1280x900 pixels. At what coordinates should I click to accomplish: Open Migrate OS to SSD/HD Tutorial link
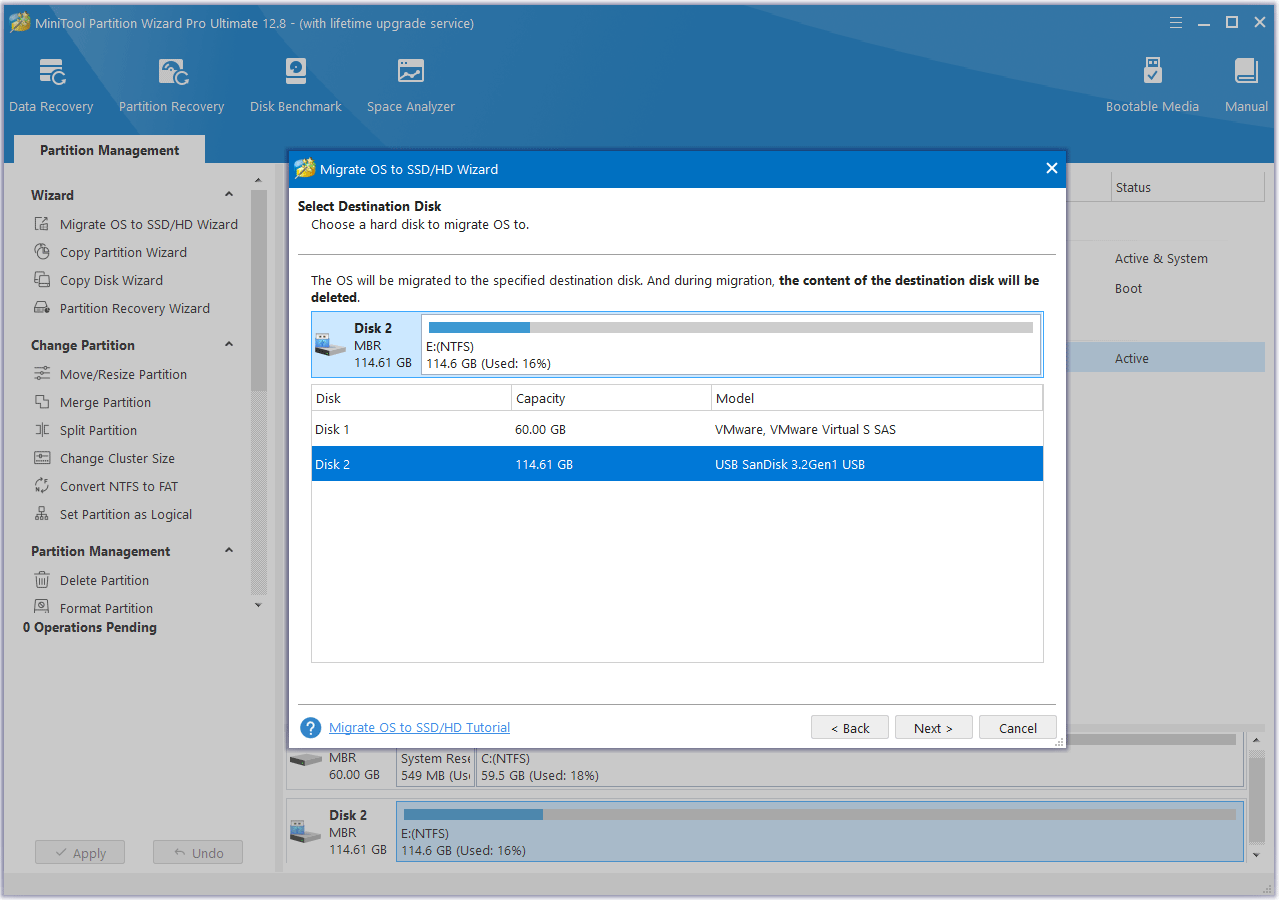(419, 728)
